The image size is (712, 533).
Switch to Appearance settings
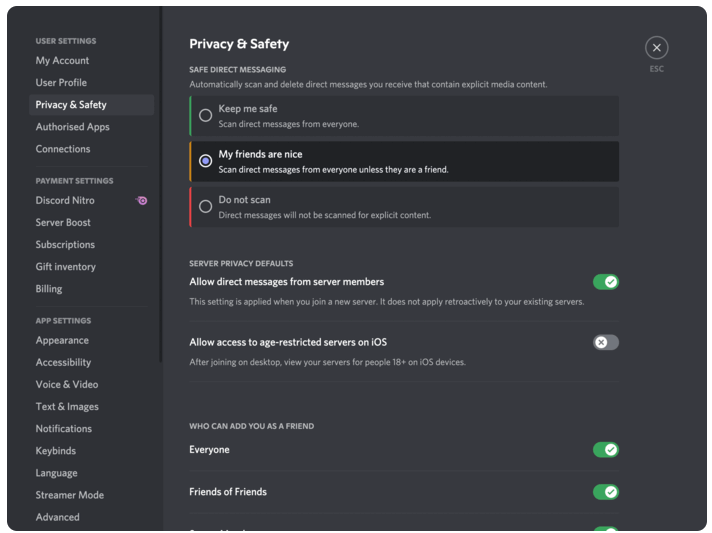(x=62, y=340)
